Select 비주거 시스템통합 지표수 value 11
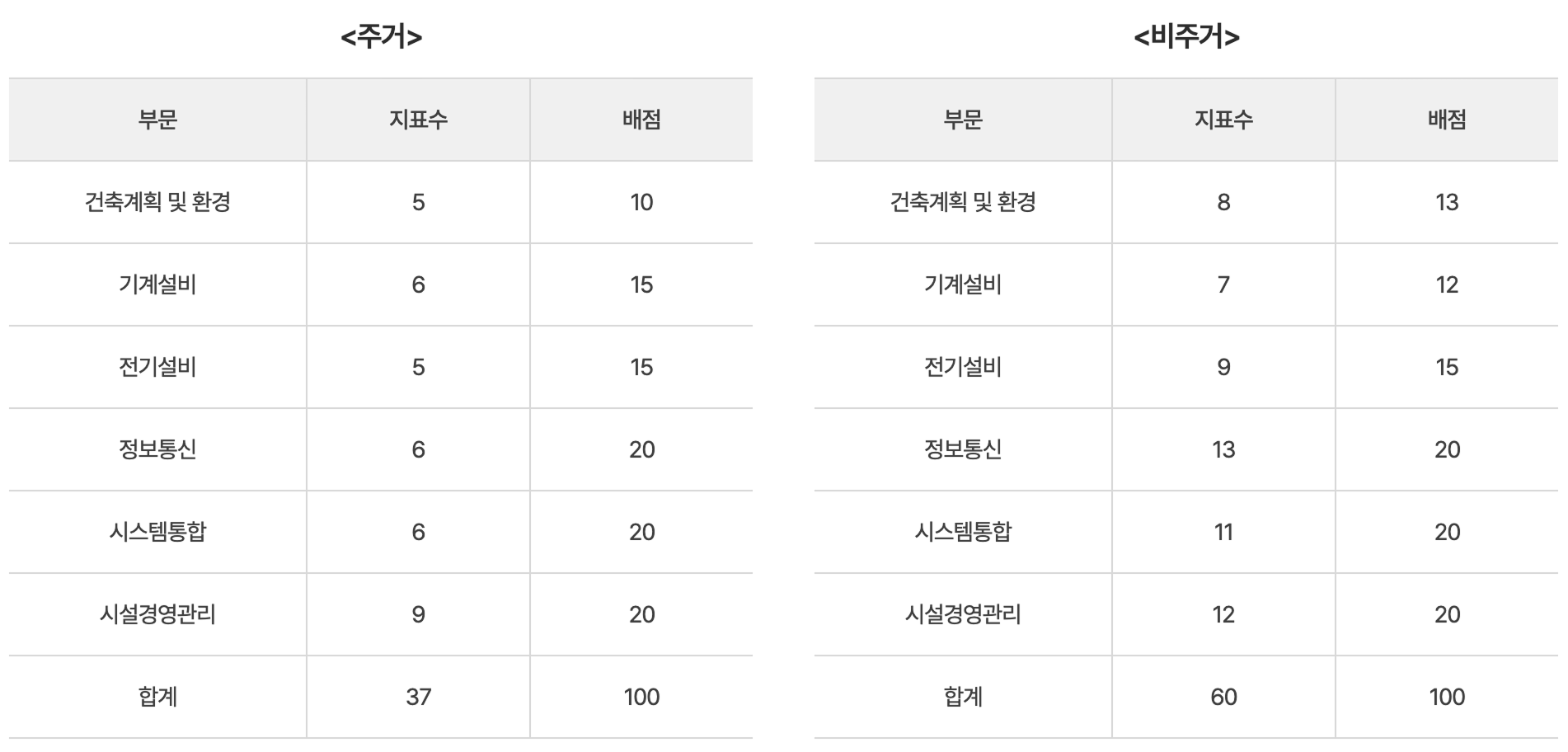This screenshot has height=752, width=1568. coord(1223,532)
